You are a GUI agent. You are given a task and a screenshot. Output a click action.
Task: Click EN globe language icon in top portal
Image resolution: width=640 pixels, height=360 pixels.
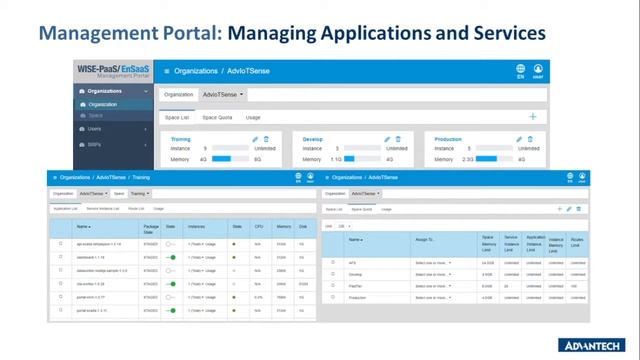520,71
